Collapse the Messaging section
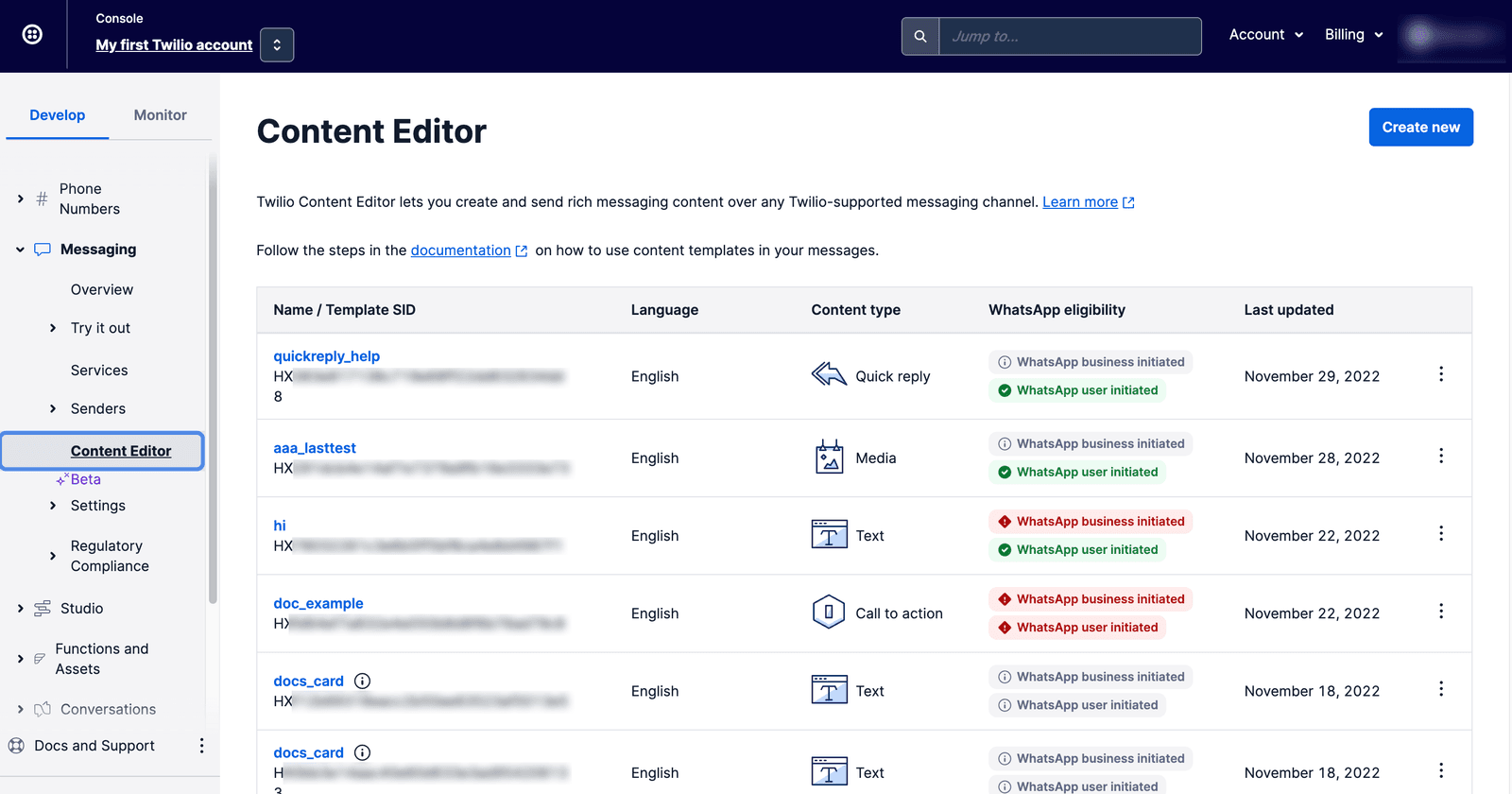The height and width of the screenshot is (794, 1512). click(x=20, y=250)
